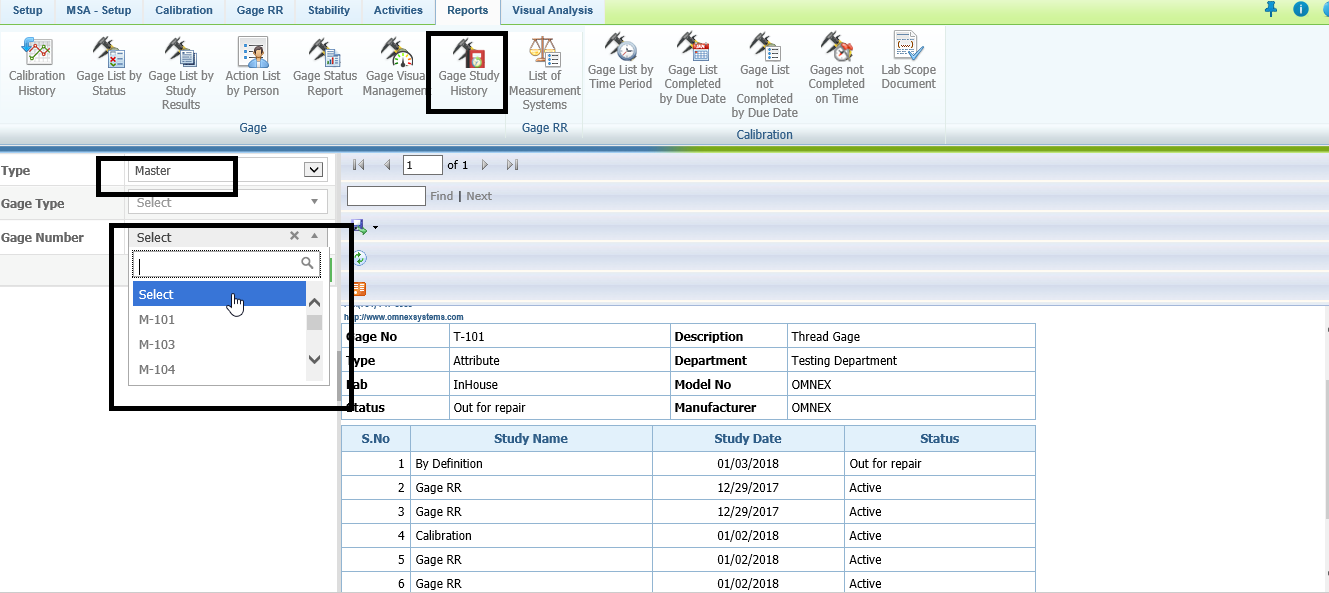Screen dimensions: 1329x593
Task: Click the 01/03/2018 study date cell
Action: click(748, 464)
